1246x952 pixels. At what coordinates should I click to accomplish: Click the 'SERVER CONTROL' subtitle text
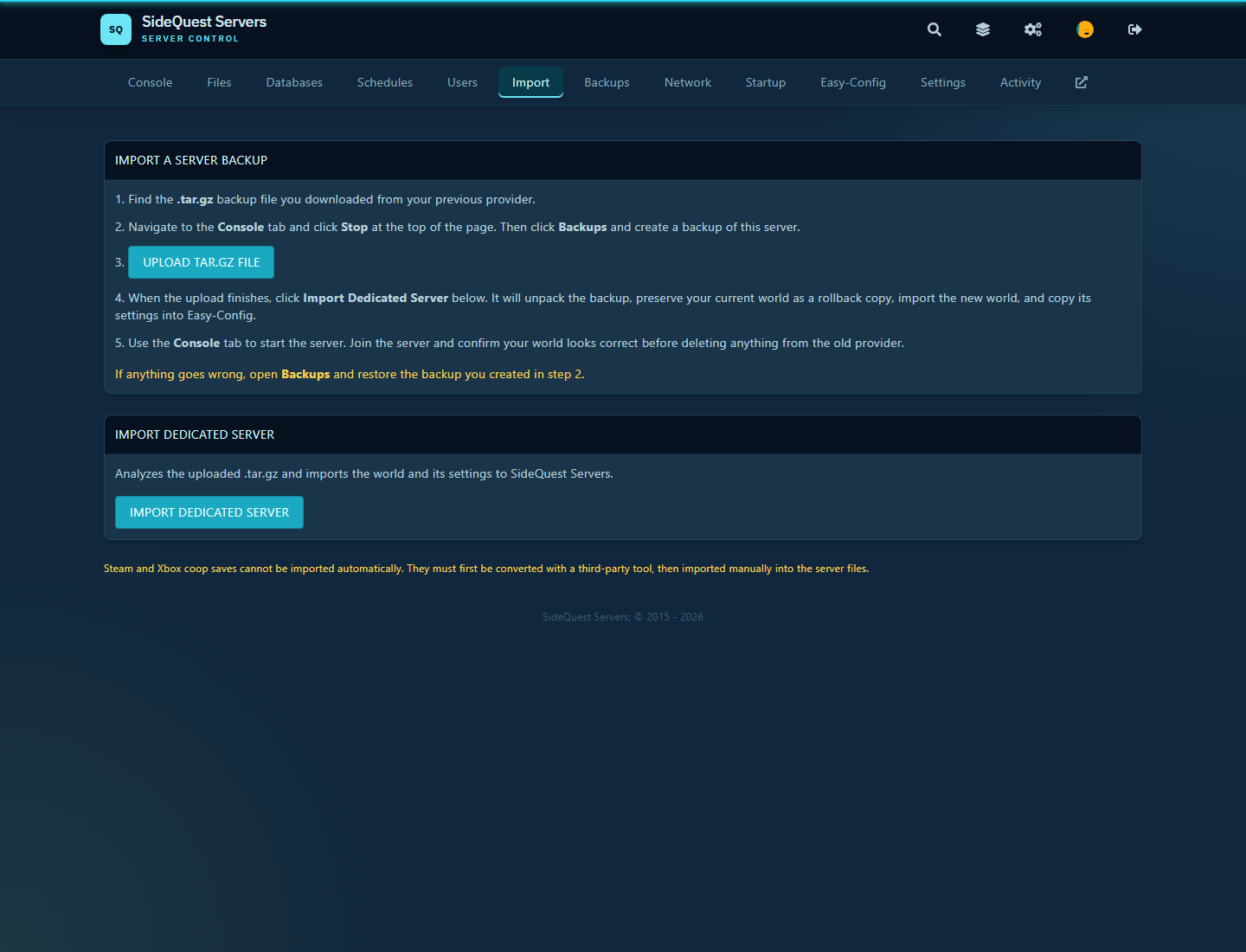[190, 39]
